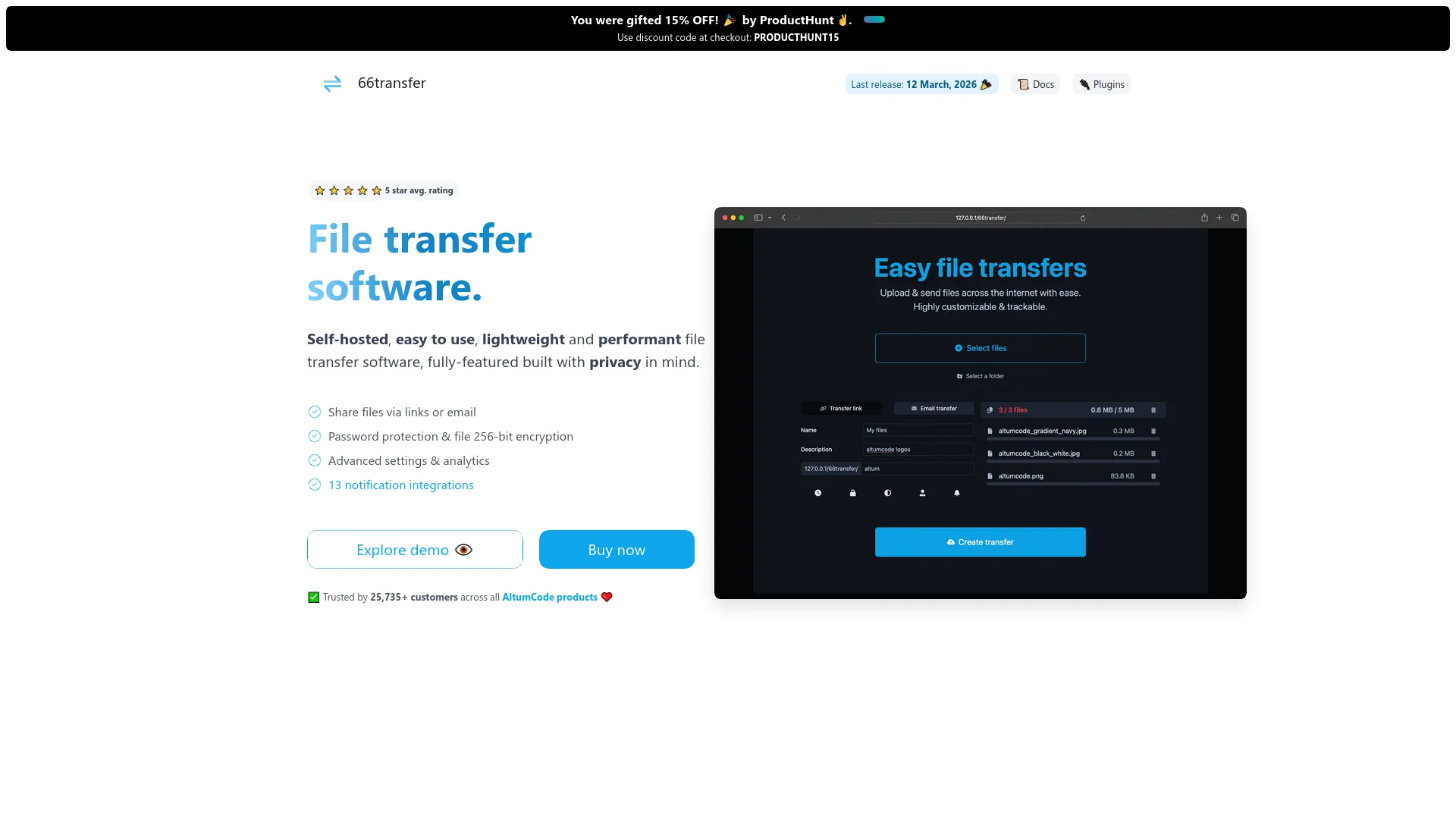
Task: Click the new tab plus icon in the mock browser
Action: 1219,218
